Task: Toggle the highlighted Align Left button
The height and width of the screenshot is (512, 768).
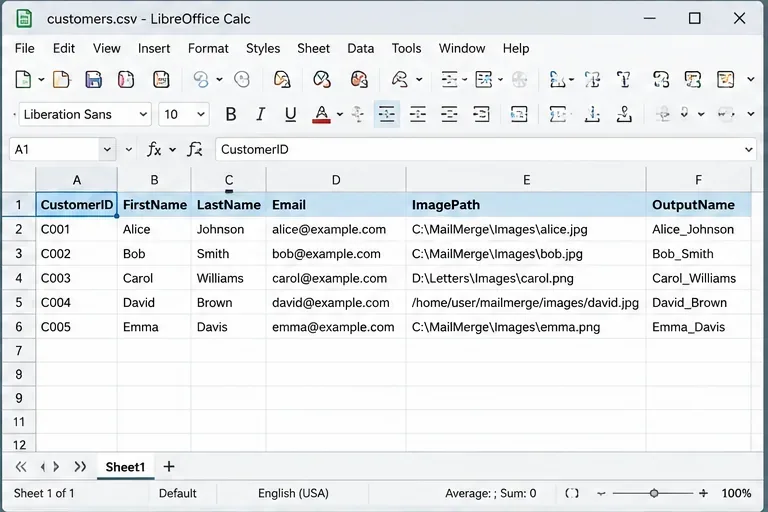Action: pos(386,114)
